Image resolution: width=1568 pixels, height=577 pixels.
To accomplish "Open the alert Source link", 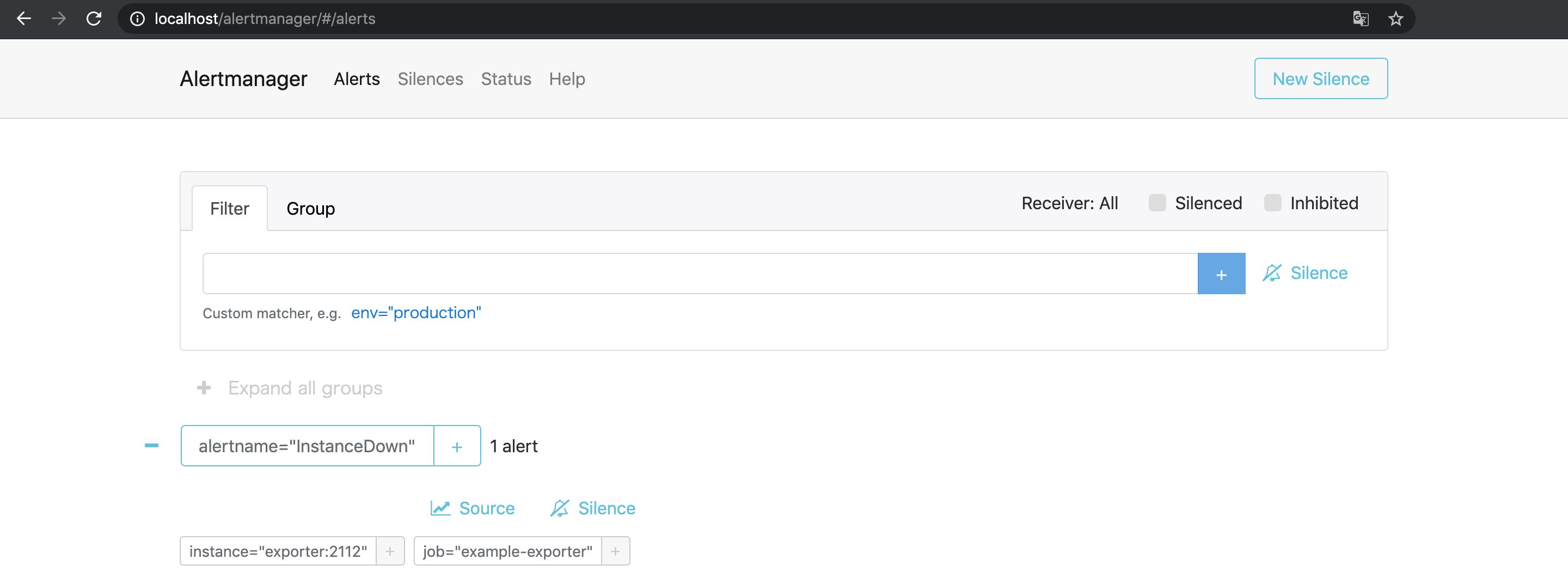I will tap(473, 508).
